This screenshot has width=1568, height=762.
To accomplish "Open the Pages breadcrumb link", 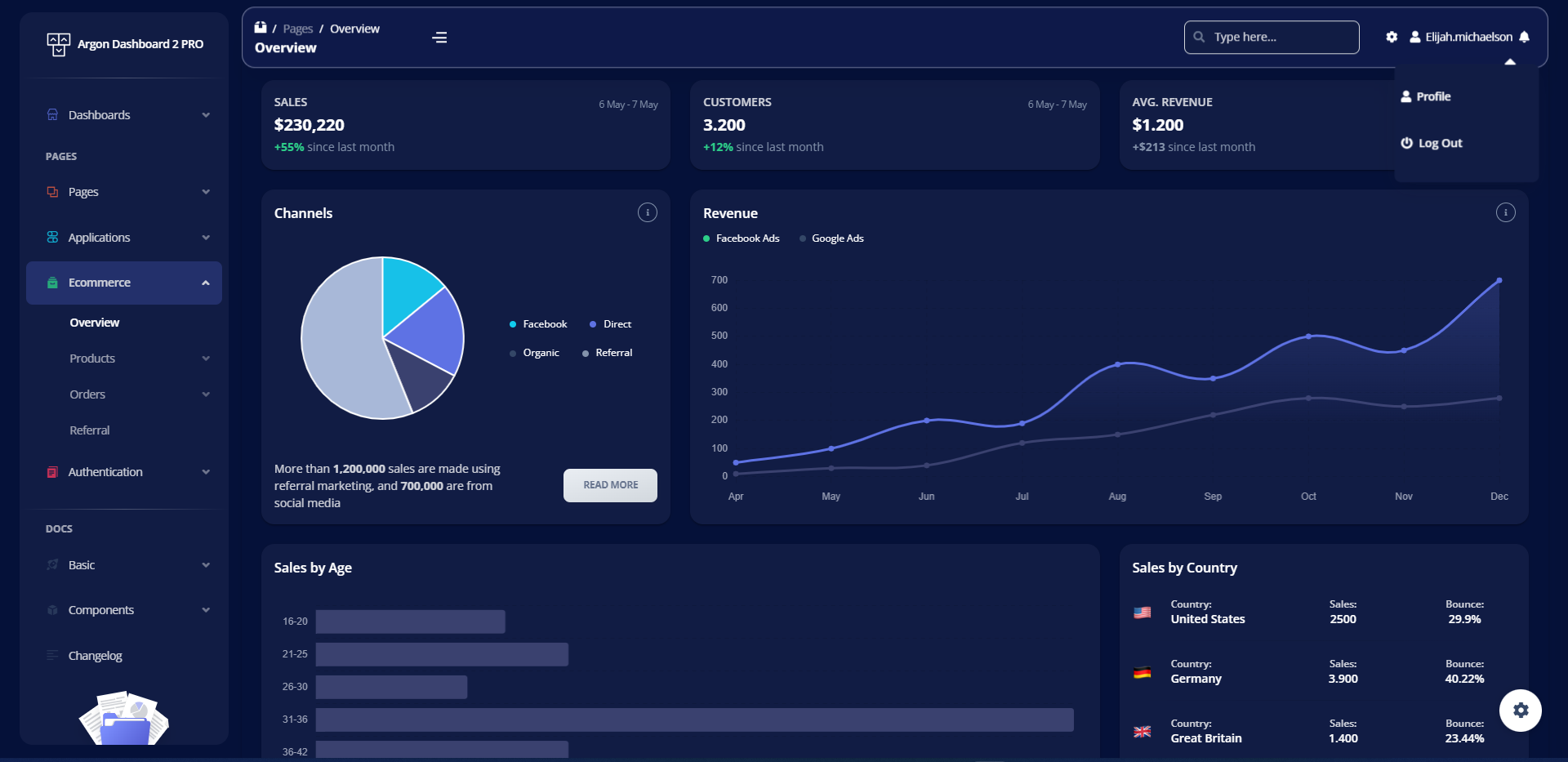I will [x=297, y=28].
